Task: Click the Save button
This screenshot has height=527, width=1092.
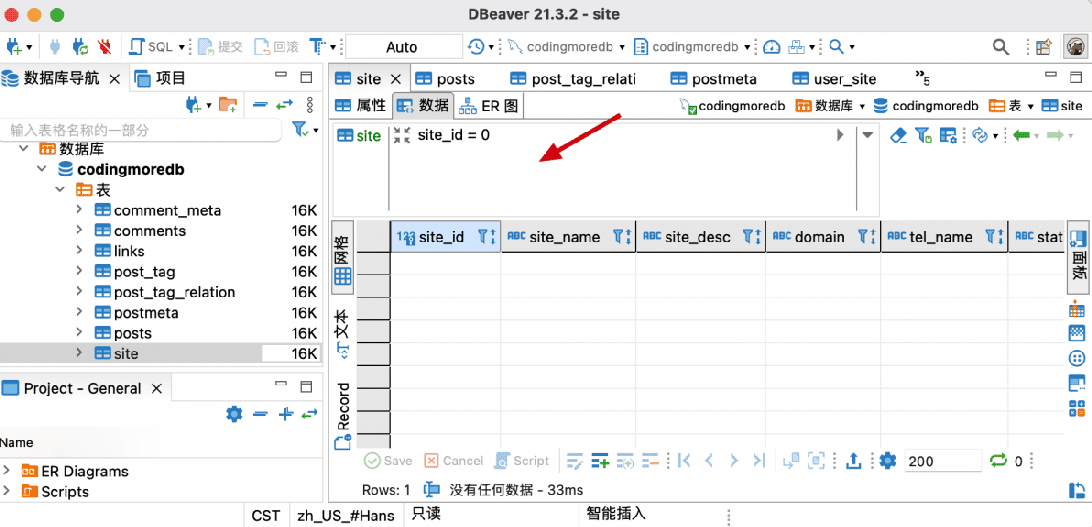Action: point(389,461)
